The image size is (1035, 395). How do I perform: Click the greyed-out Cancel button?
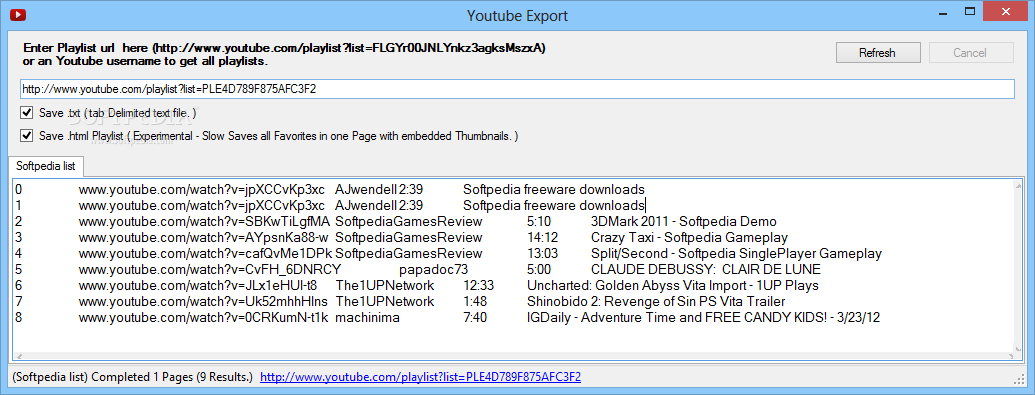point(970,53)
